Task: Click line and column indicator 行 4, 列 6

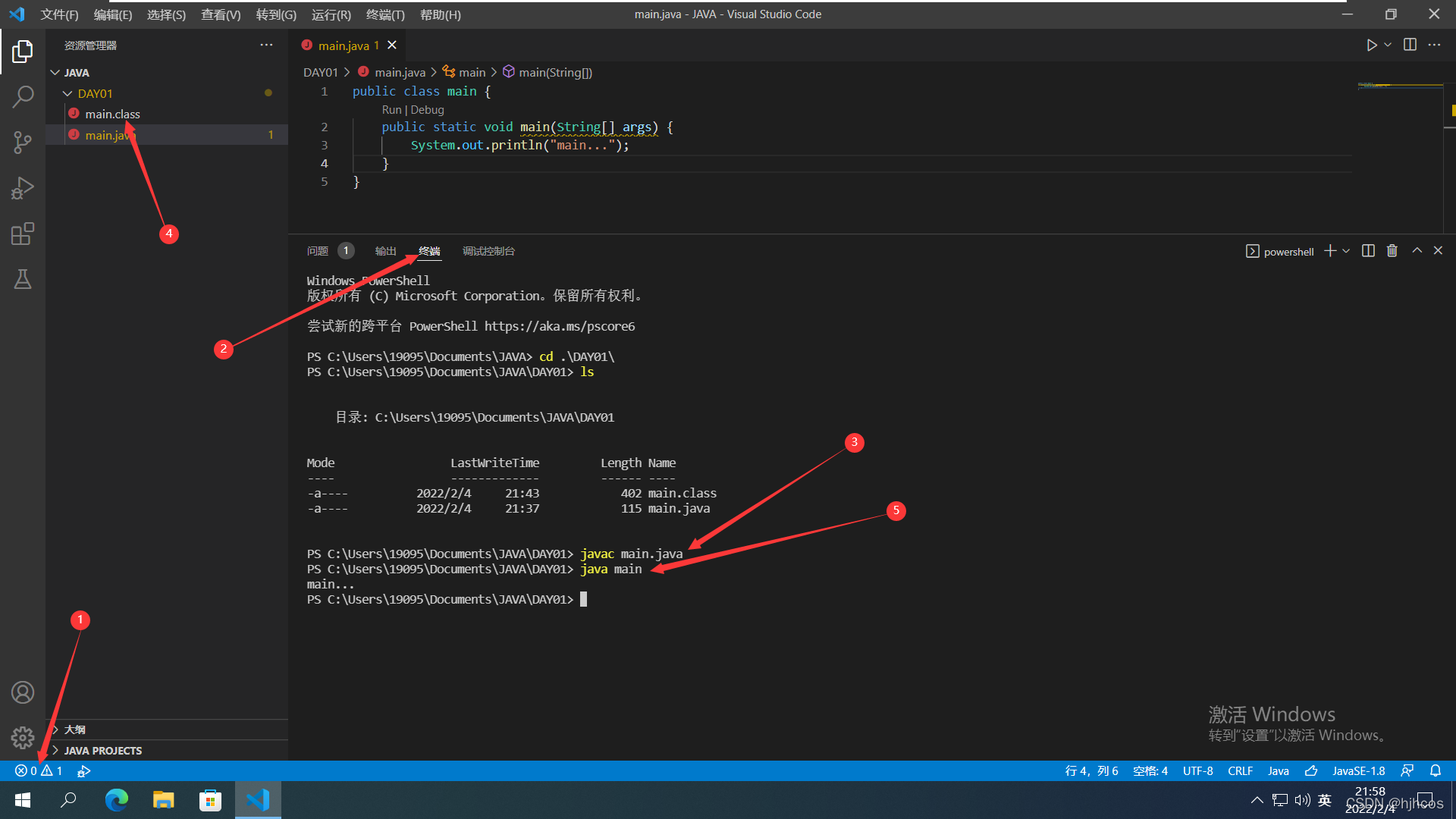Action: (1091, 771)
